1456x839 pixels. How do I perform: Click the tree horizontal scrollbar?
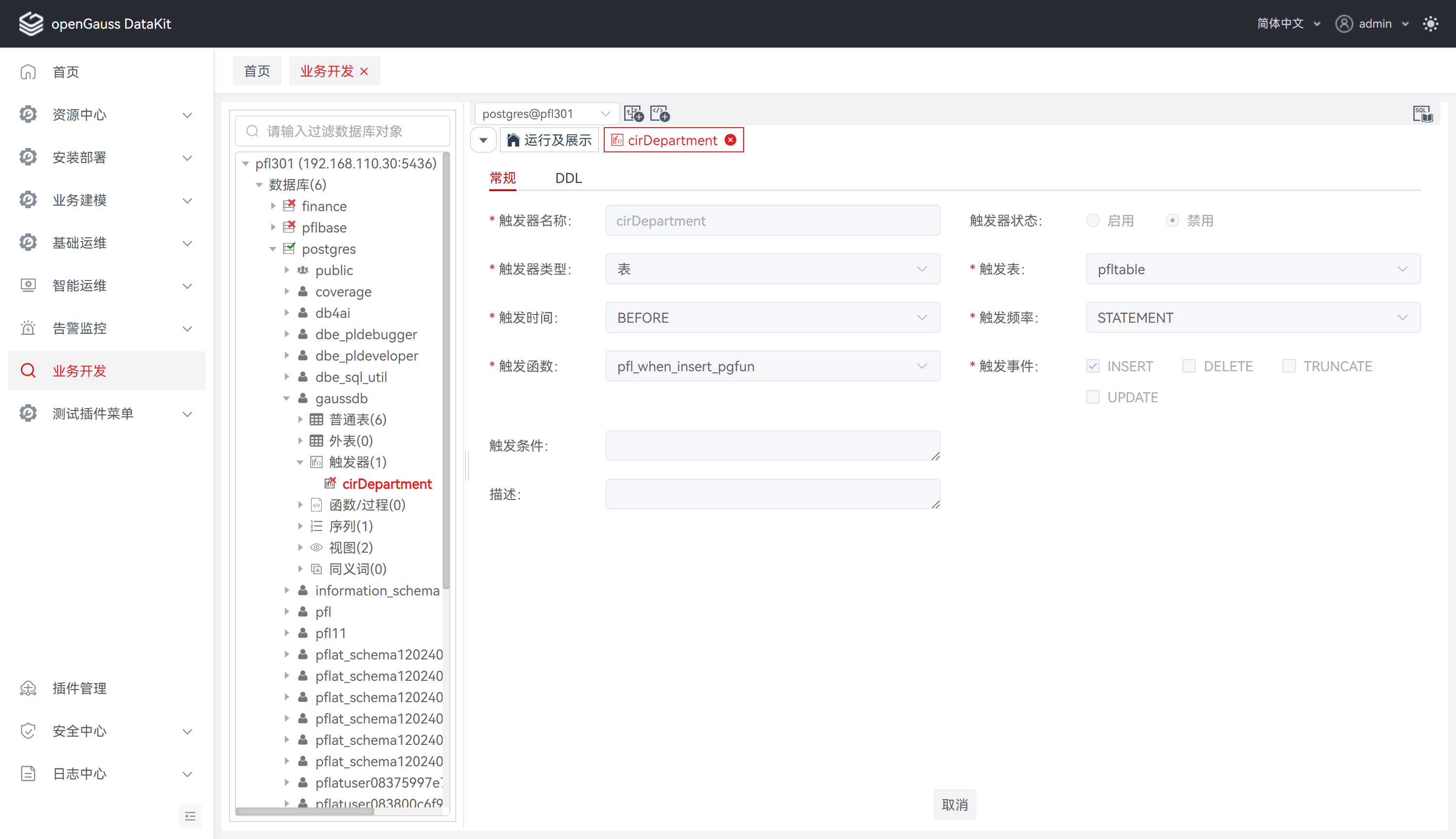[x=304, y=811]
